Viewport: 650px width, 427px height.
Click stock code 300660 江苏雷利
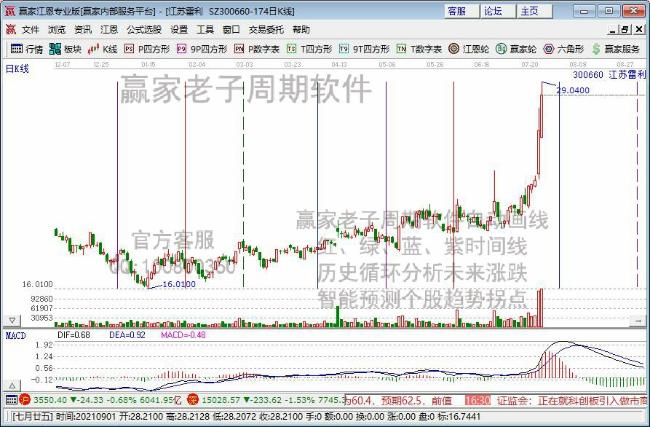609,75
